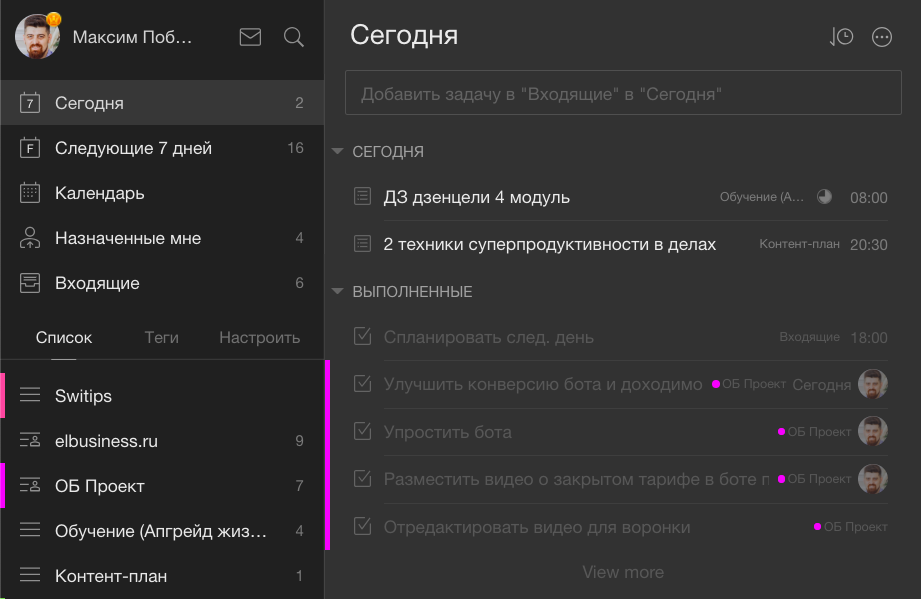The width and height of the screenshot is (921, 599).
Task: Select the 'Сегодня' calendar icon in sidebar
Action: pos(28,102)
